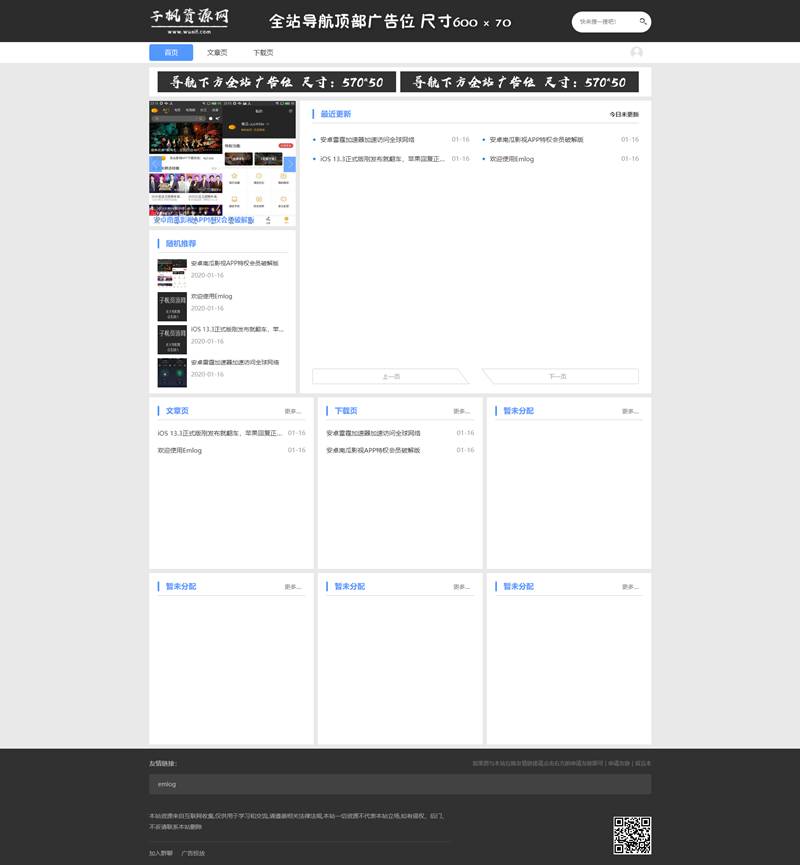Screen dimensions: 800x865
Task: Expand 更多 in the 下载页 section
Action: (461, 411)
